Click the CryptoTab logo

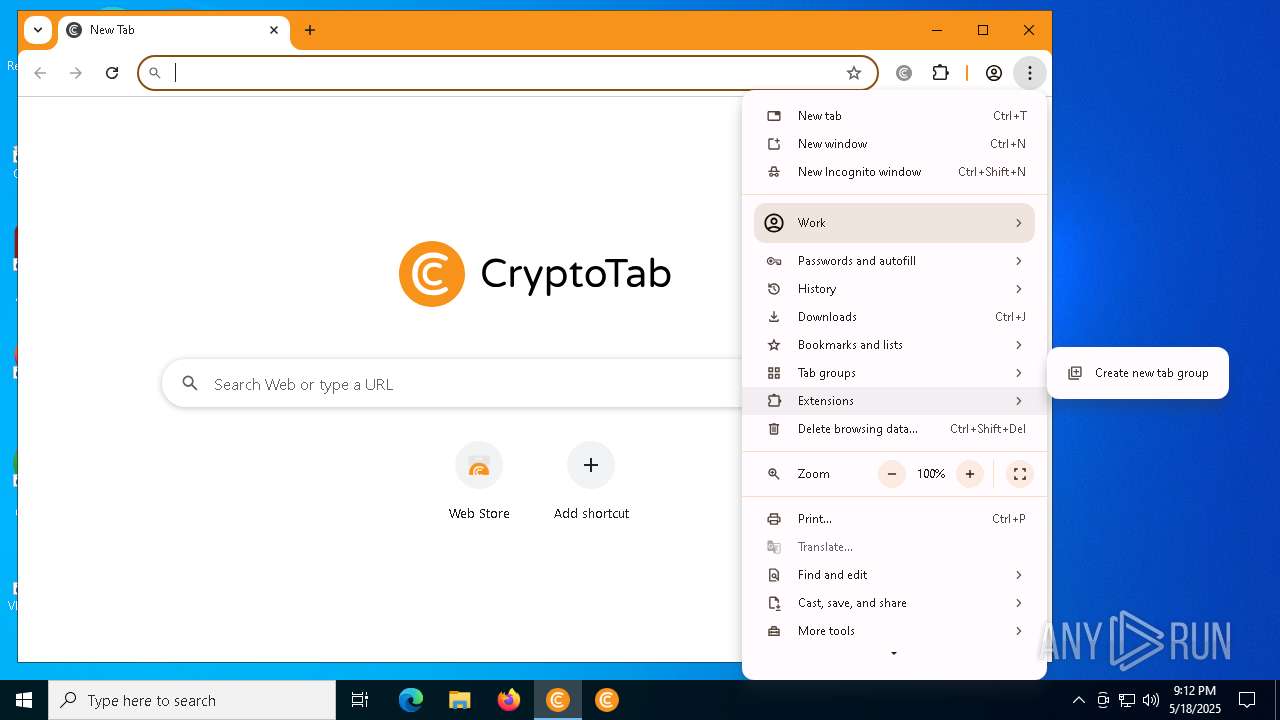(535, 274)
